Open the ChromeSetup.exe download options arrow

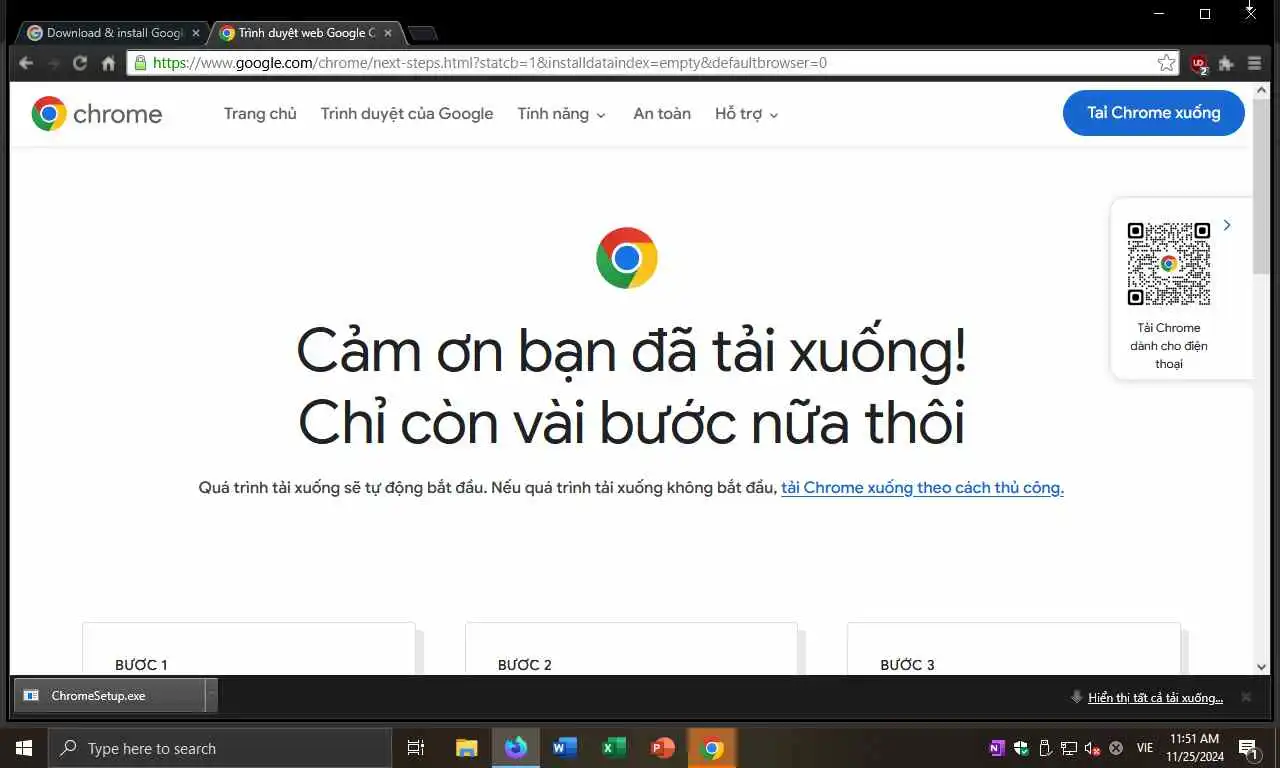click(211, 696)
